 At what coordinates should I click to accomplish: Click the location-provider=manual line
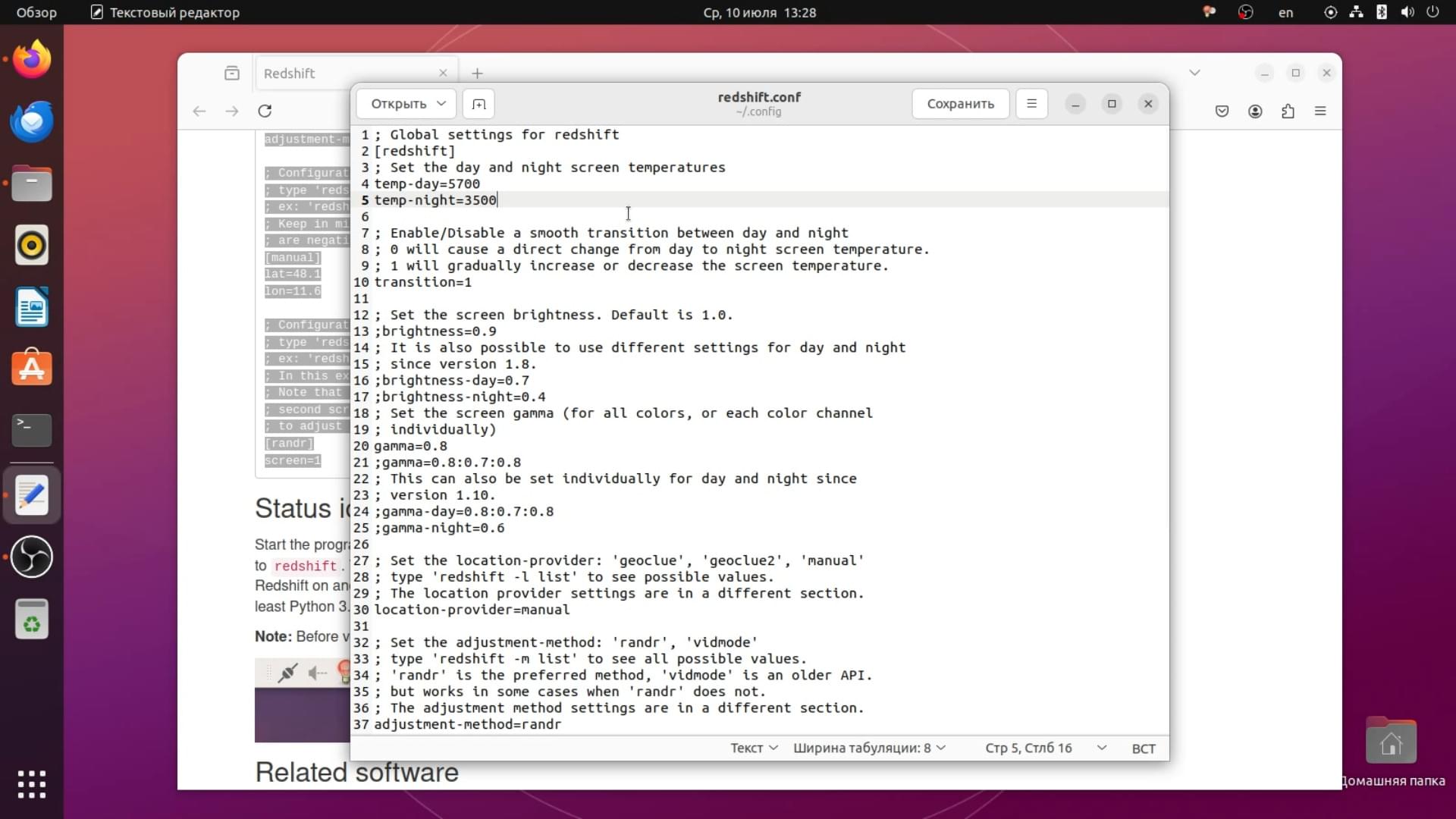point(472,610)
